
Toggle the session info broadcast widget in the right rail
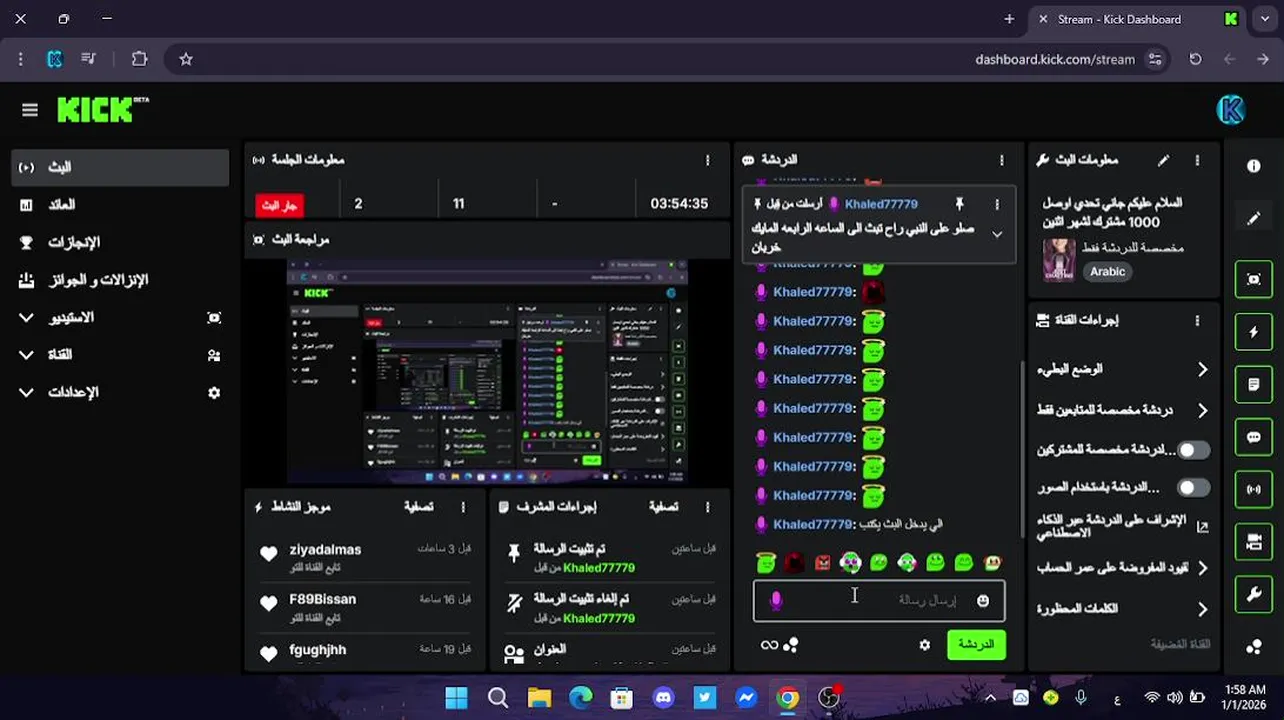(x=1253, y=490)
